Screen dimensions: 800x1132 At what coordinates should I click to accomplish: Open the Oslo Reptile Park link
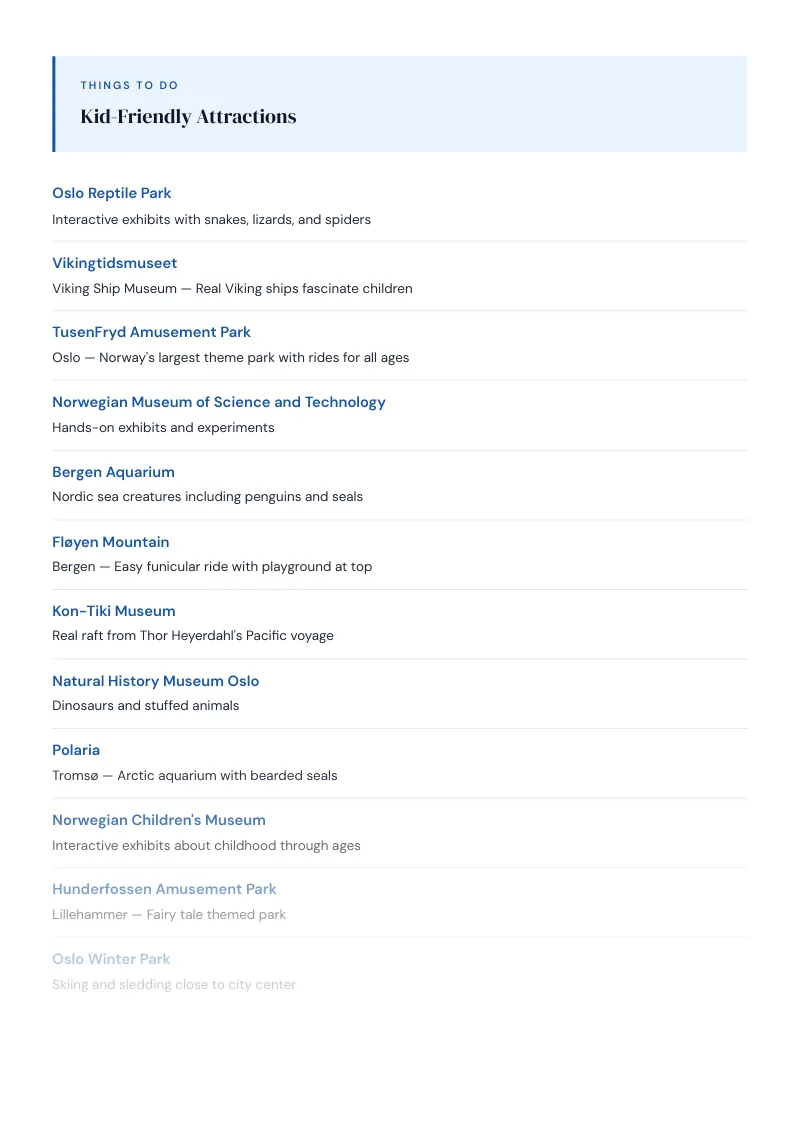pos(111,193)
